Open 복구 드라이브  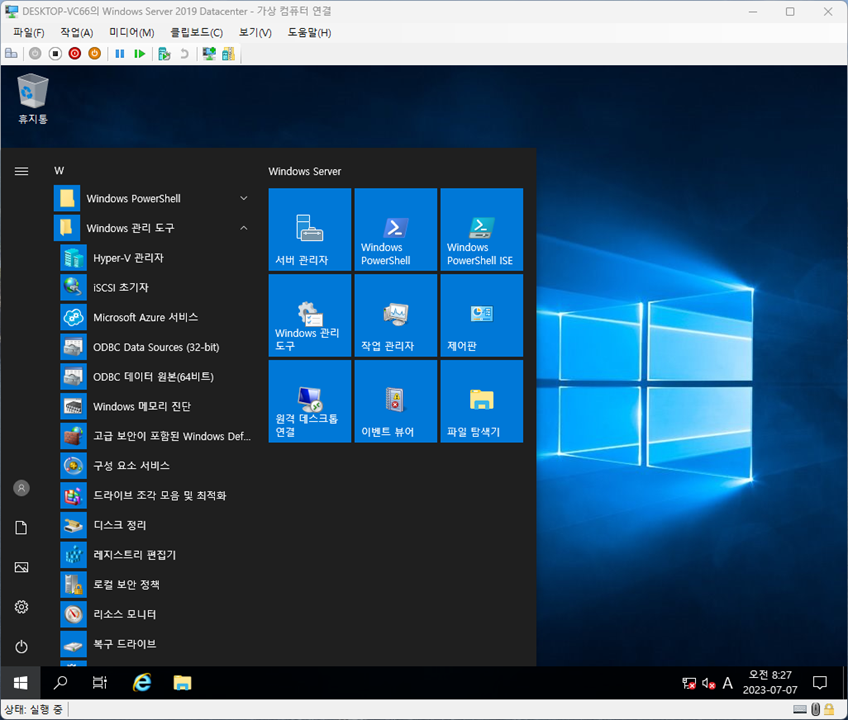156,644
